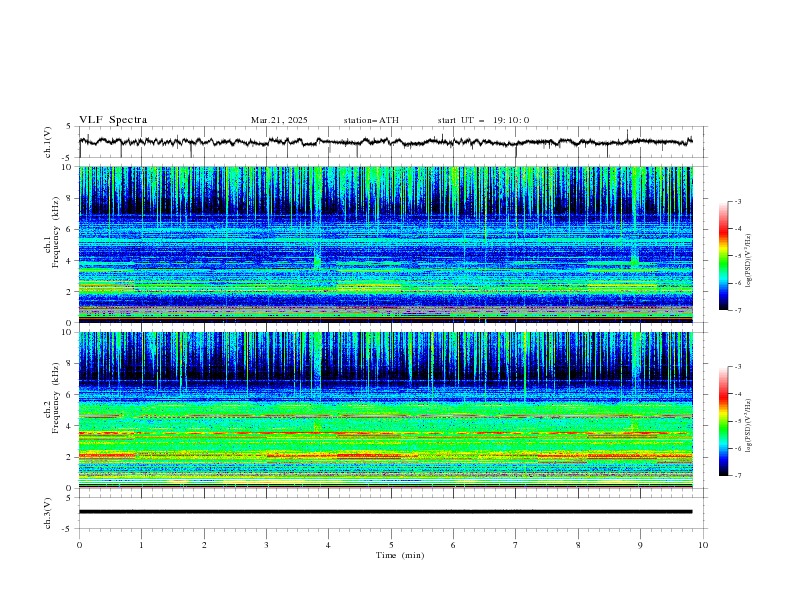Screen dimensions: 792x612
Task: Click the "6" kHz tick on ch.2 spectrogram
Action: coord(70,395)
